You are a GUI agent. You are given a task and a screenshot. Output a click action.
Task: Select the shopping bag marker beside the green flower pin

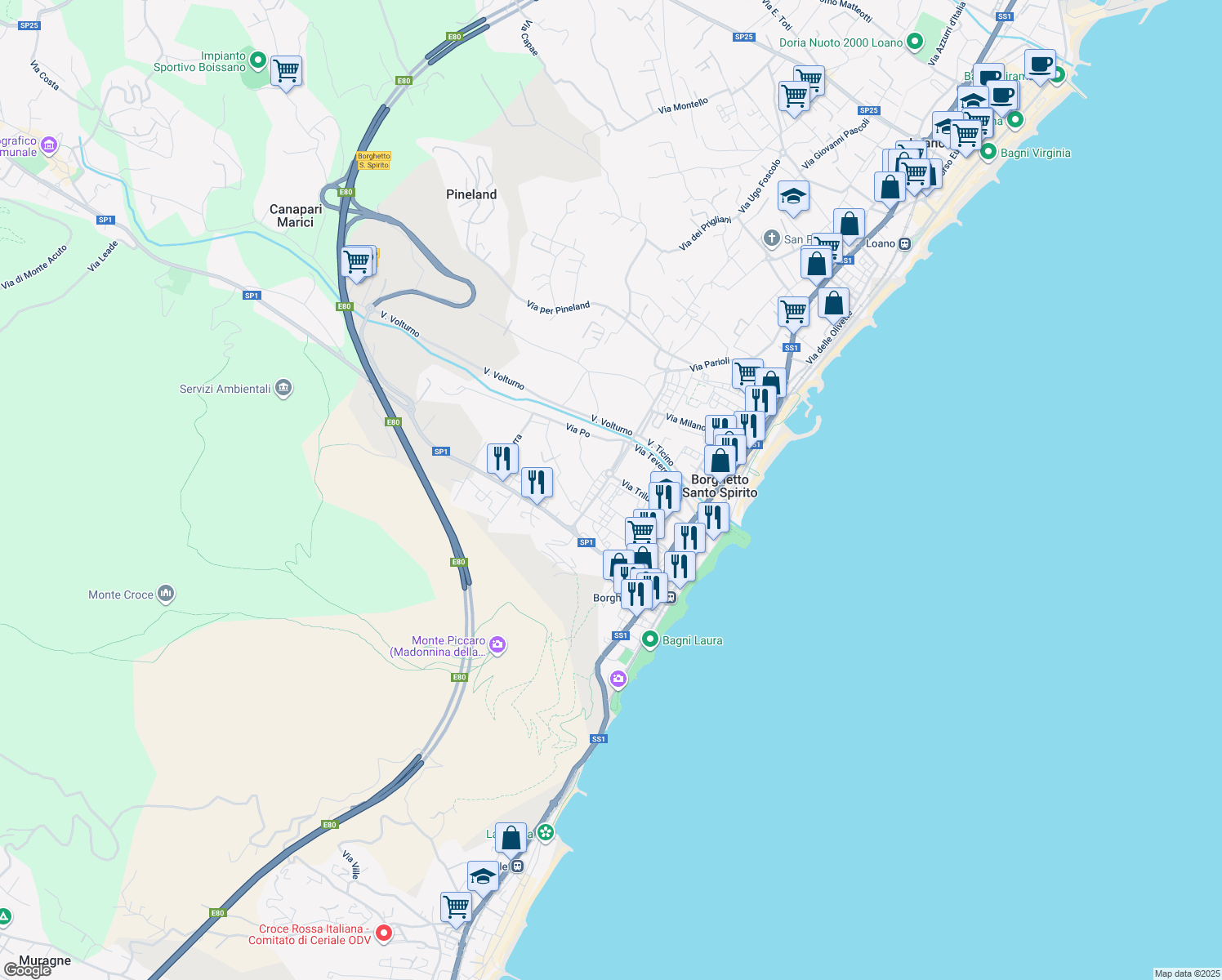point(511,839)
